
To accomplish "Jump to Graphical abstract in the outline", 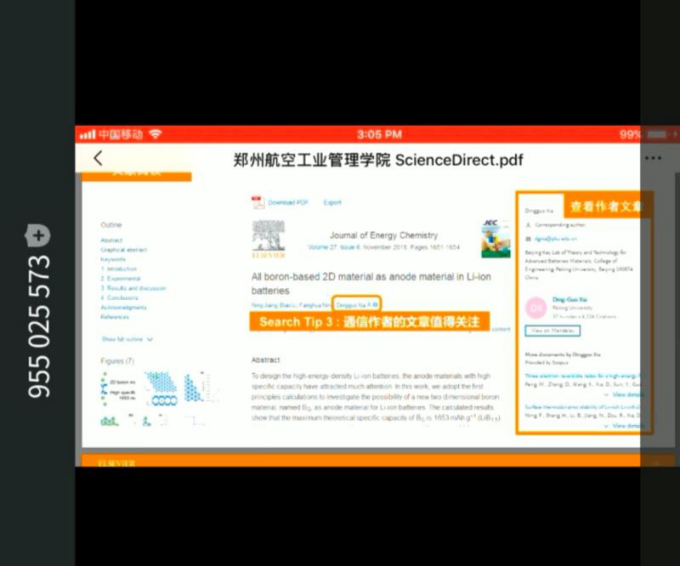I will click(124, 250).
